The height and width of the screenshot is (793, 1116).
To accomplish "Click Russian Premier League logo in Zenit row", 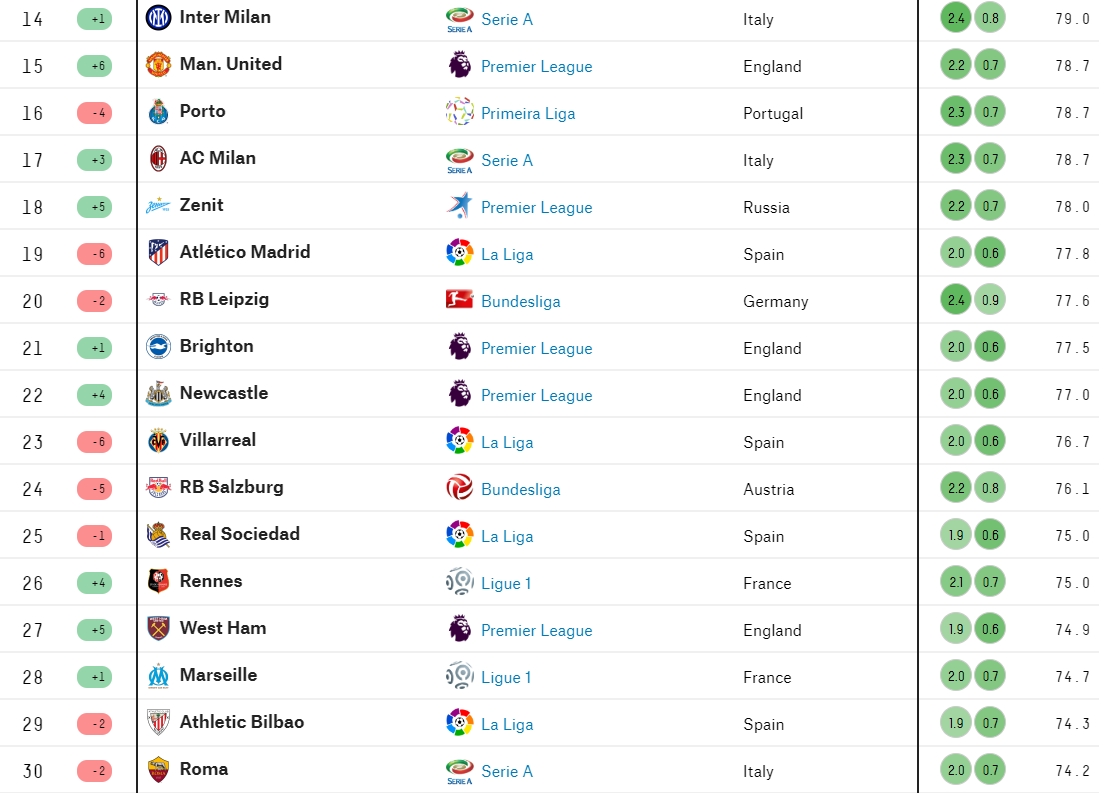I will [459, 206].
